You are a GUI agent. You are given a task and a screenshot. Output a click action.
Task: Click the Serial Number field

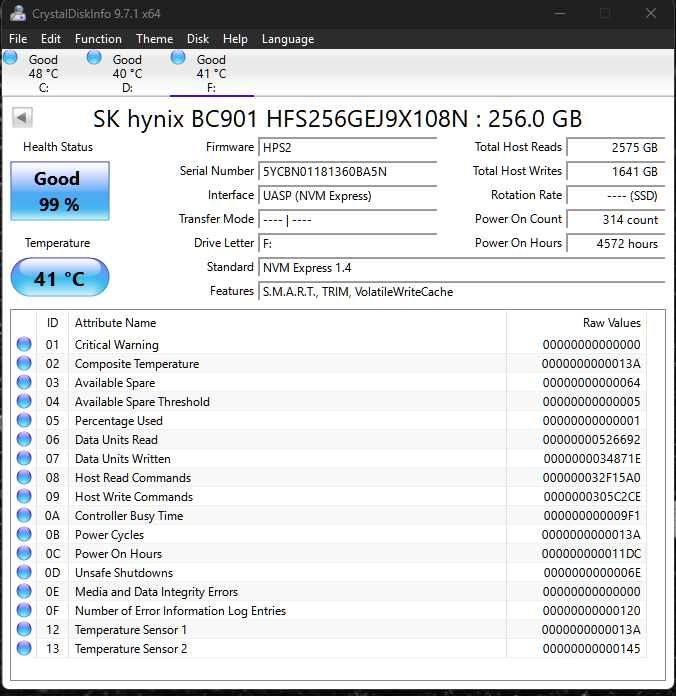point(346,171)
